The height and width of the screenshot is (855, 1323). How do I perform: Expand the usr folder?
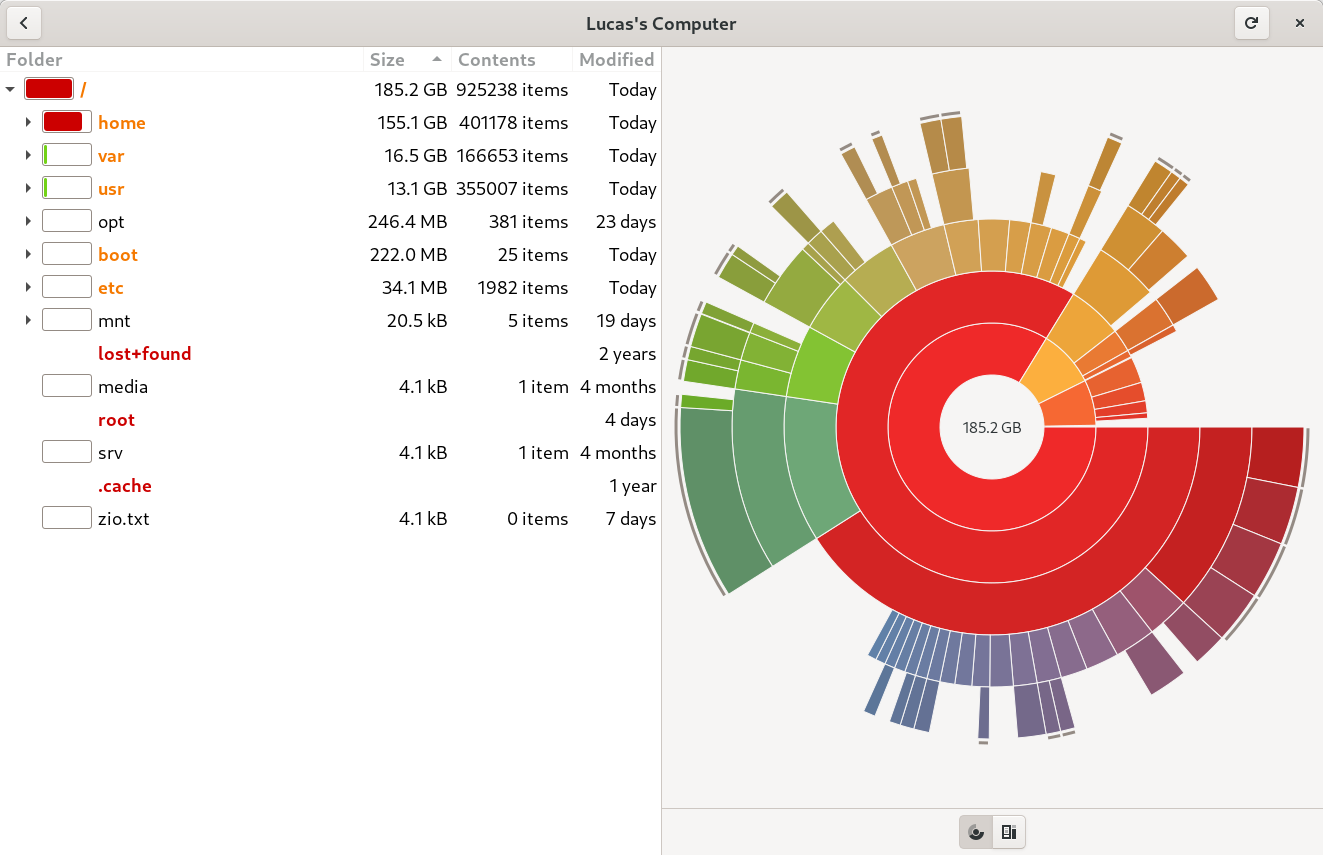pyautogui.click(x=28, y=189)
